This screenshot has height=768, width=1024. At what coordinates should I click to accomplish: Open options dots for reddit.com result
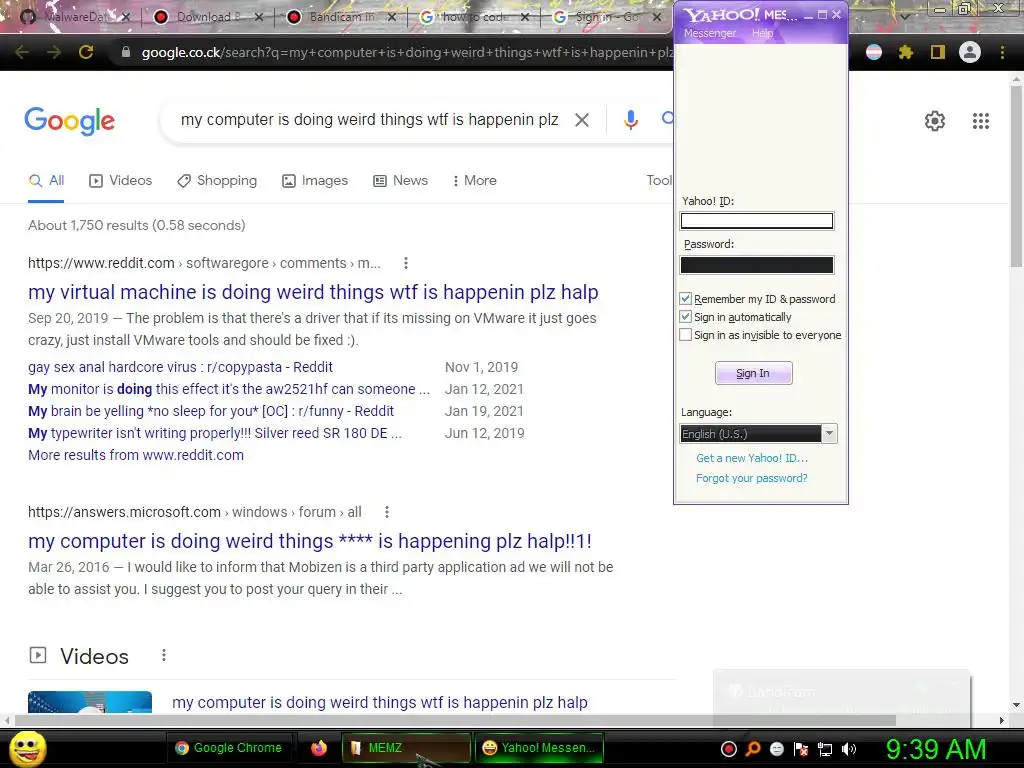point(406,263)
